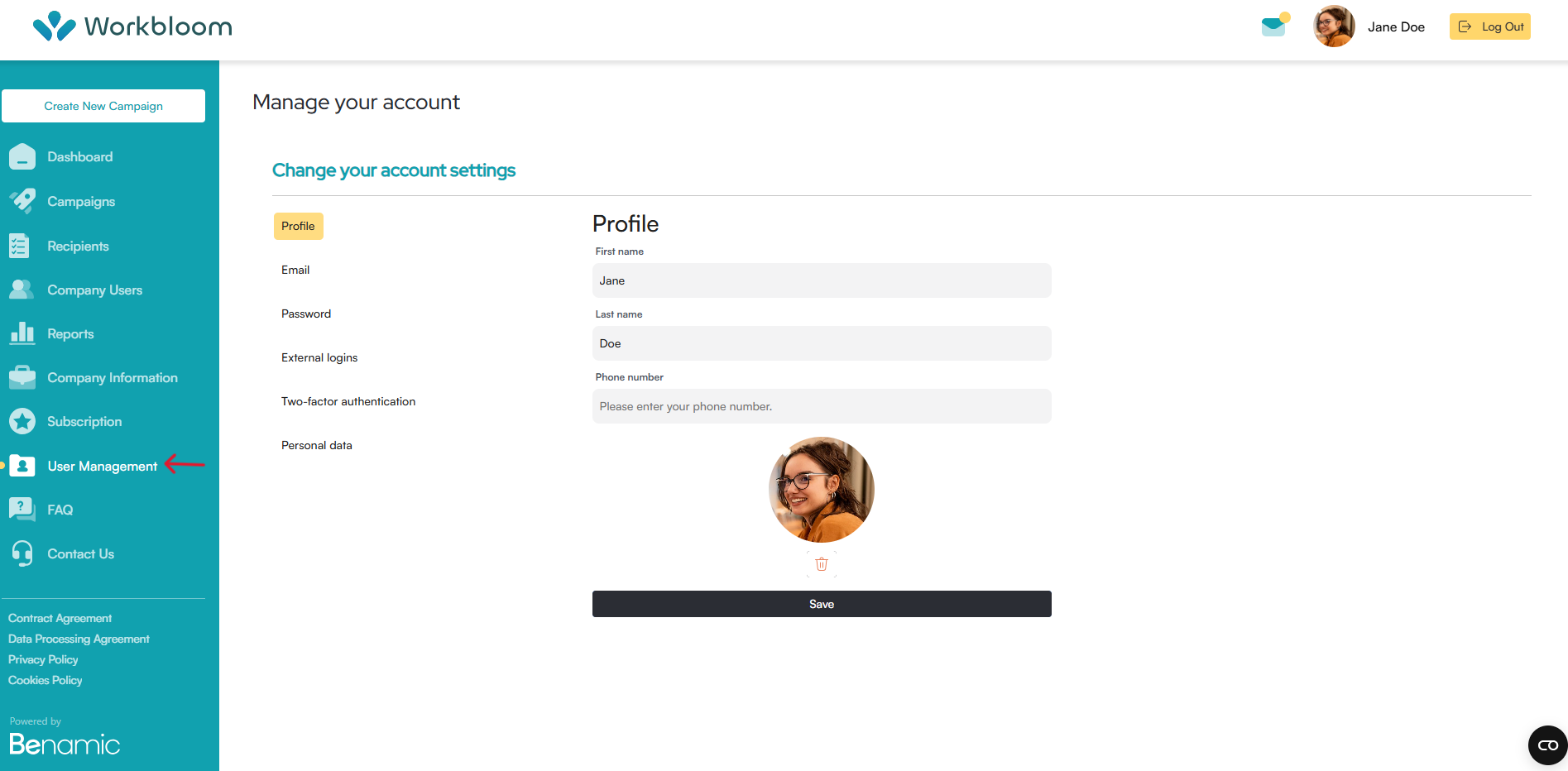Select User Management in sidebar
Viewport: 1568px width, 771px height.
click(x=102, y=466)
